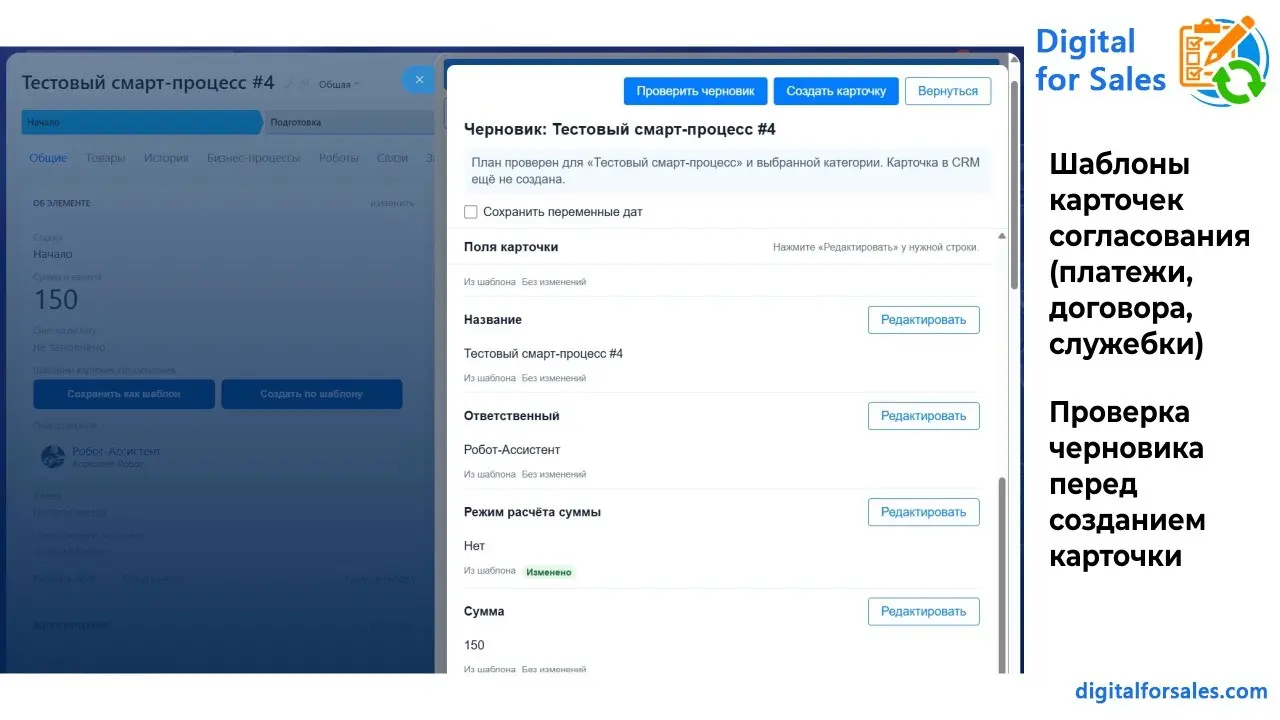Switch to the Связи tab
This screenshot has height=720, width=1280.
pyautogui.click(x=392, y=158)
